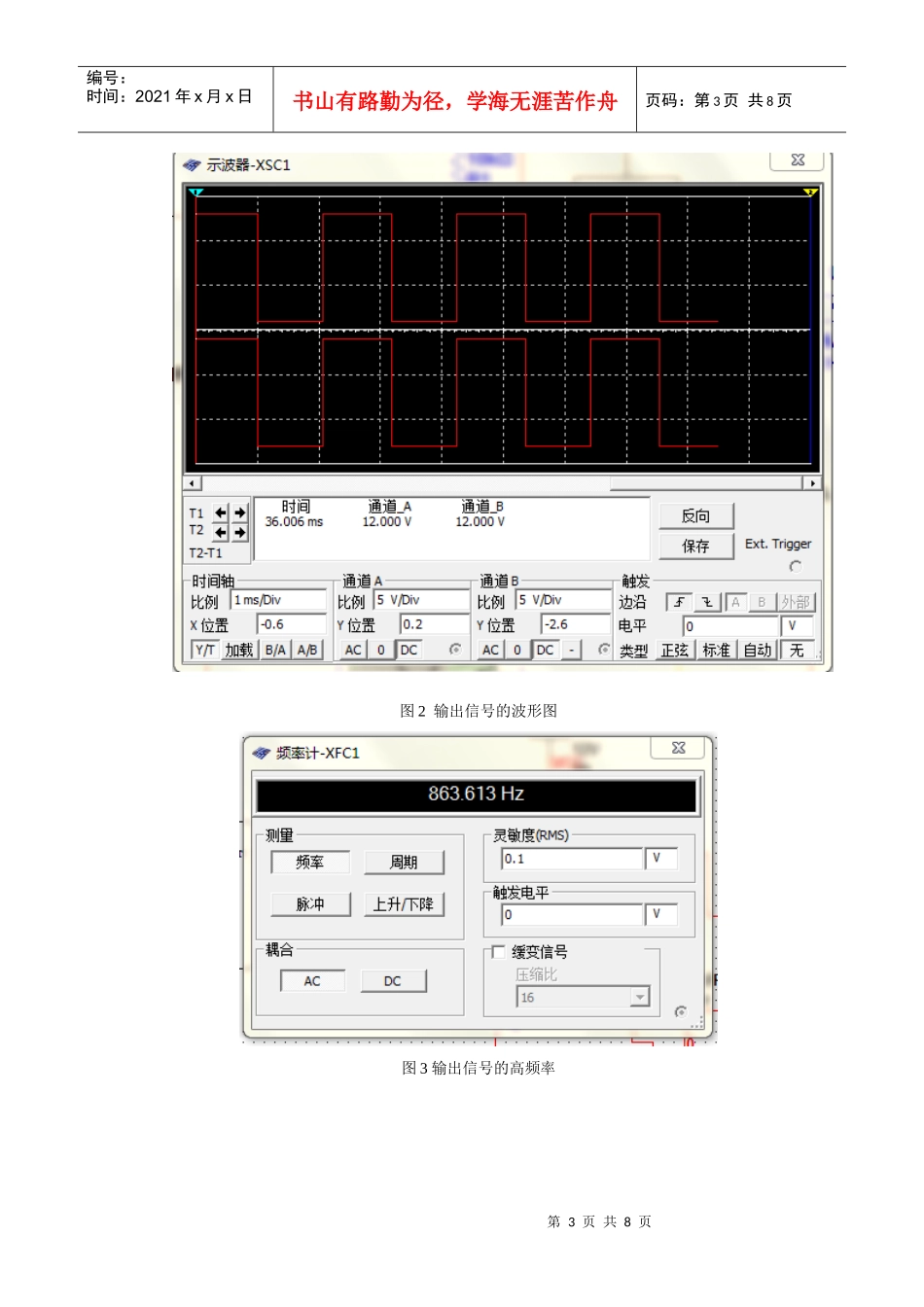Select trigger source B button

[x=762, y=602]
